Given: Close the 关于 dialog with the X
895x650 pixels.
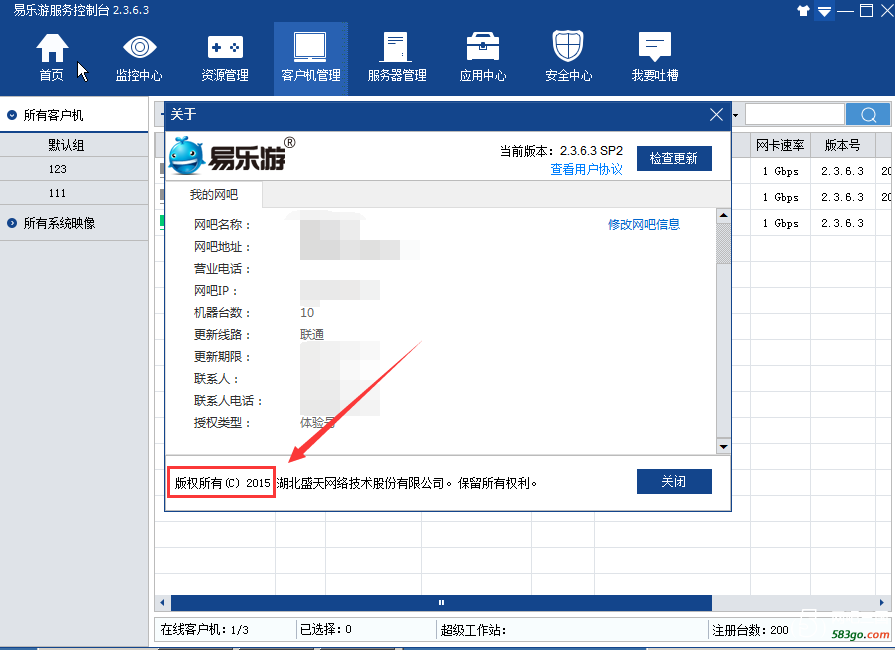Looking at the screenshot, I should pyautogui.click(x=716, y=115).
